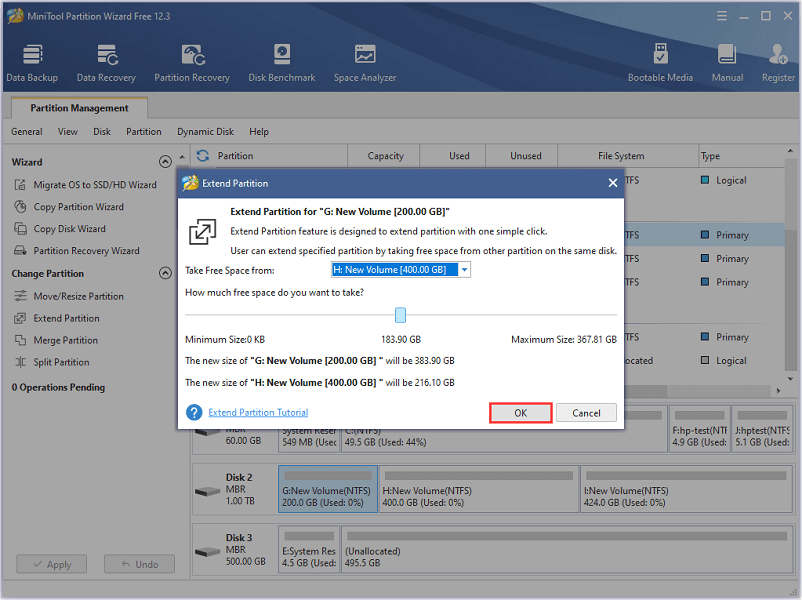Select G: New Volume partition on Disk 2
The image size is (802, 600).
point(328,489)
